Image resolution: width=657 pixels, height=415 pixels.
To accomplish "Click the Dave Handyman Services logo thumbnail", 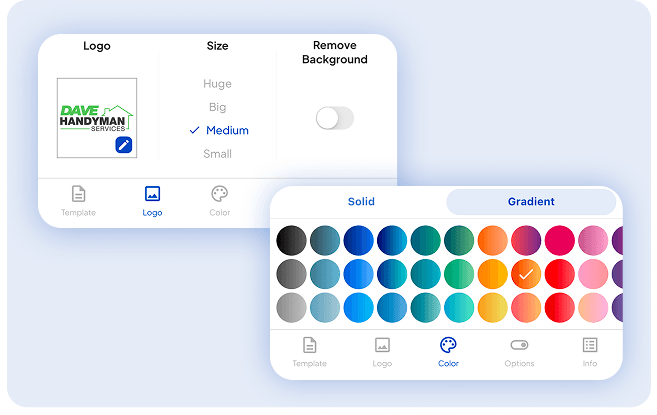I will 97,118.
